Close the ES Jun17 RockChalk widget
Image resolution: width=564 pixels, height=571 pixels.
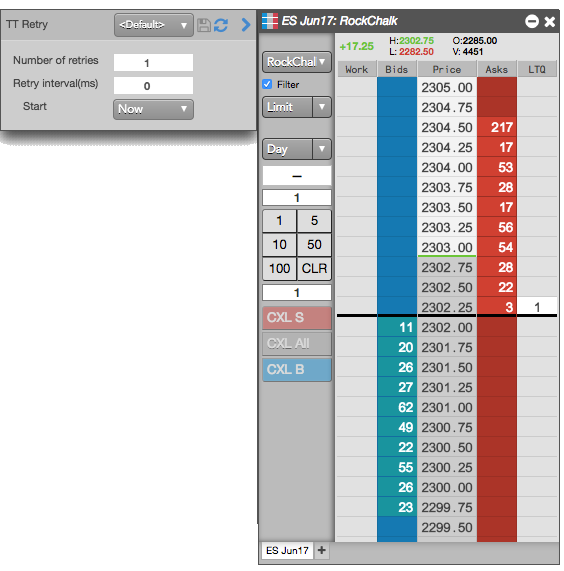[549, 21]
